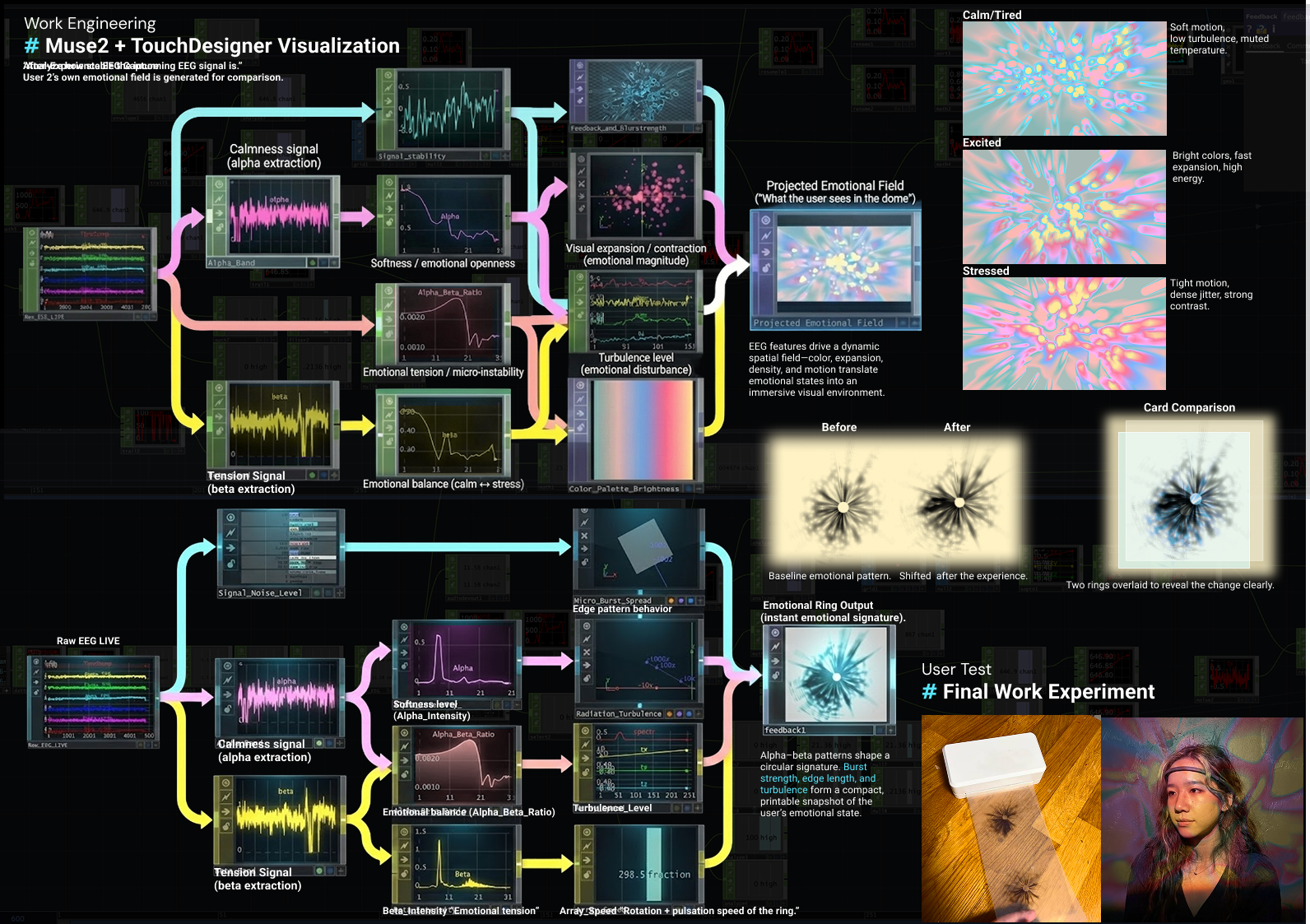Open the printed card photo thumbnail
Viewport: 1310px width, 924px height.
point(1011,820)
